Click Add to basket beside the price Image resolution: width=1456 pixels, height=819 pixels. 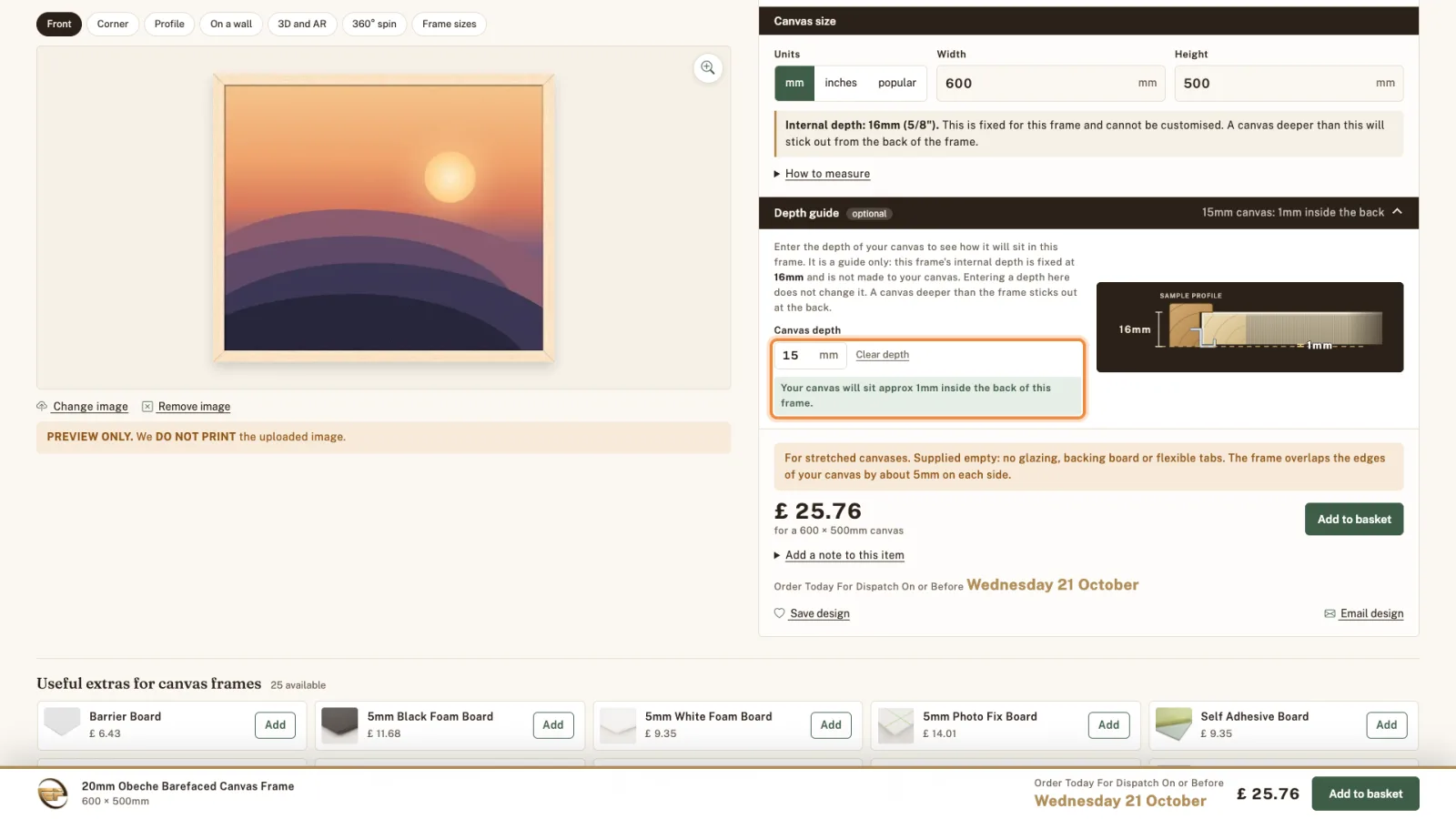click(x=1354, y=520)
